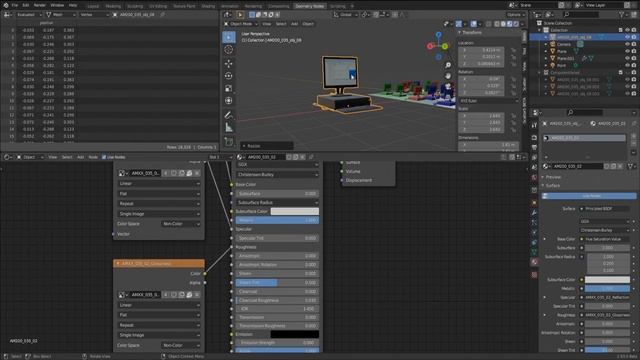640x360 pixels.
Task: Select the Add Cube tool in viewport toolbar
Action: [x=229, y=142]
